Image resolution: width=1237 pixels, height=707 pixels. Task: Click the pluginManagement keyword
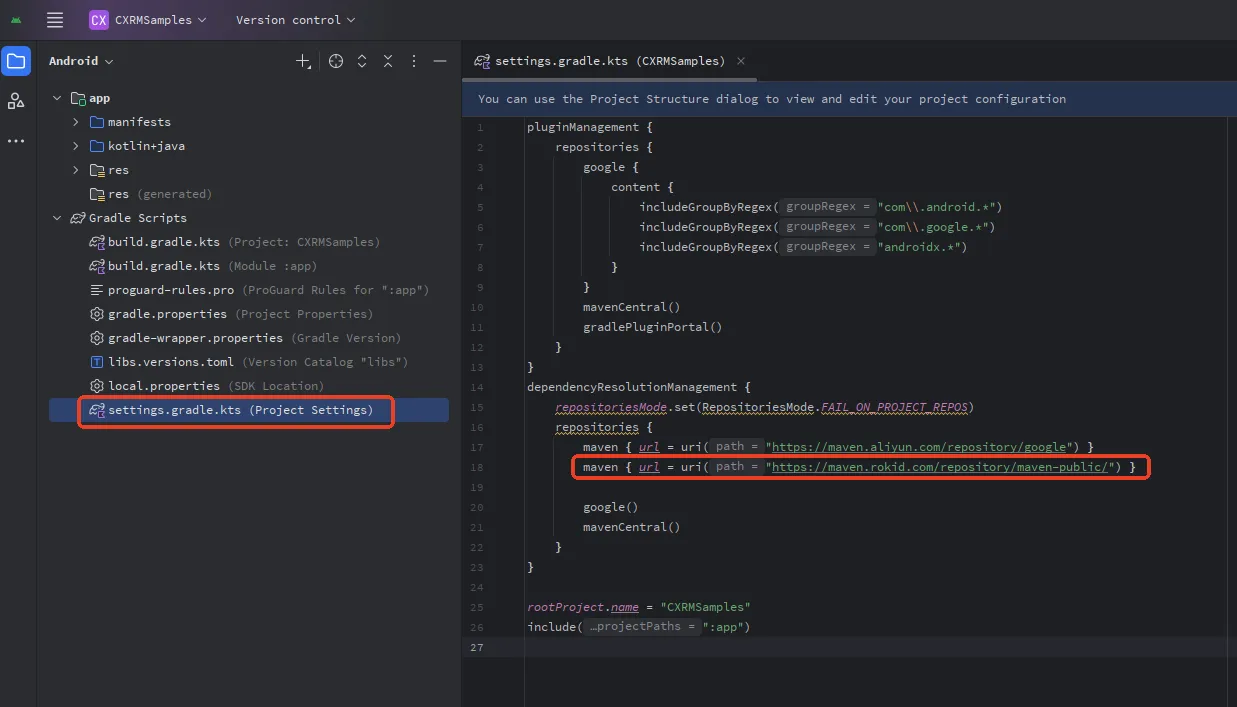[x=583, y=127]
